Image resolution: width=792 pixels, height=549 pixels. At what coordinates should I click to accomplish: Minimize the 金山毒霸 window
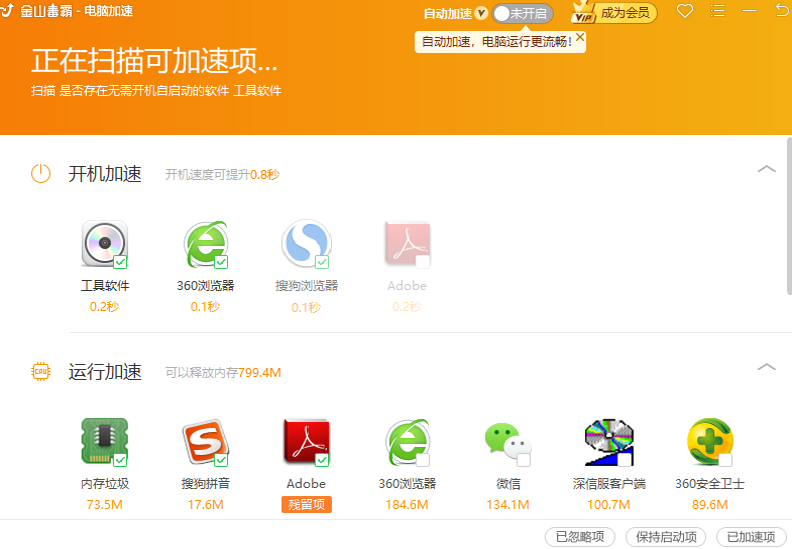(750, 11)
